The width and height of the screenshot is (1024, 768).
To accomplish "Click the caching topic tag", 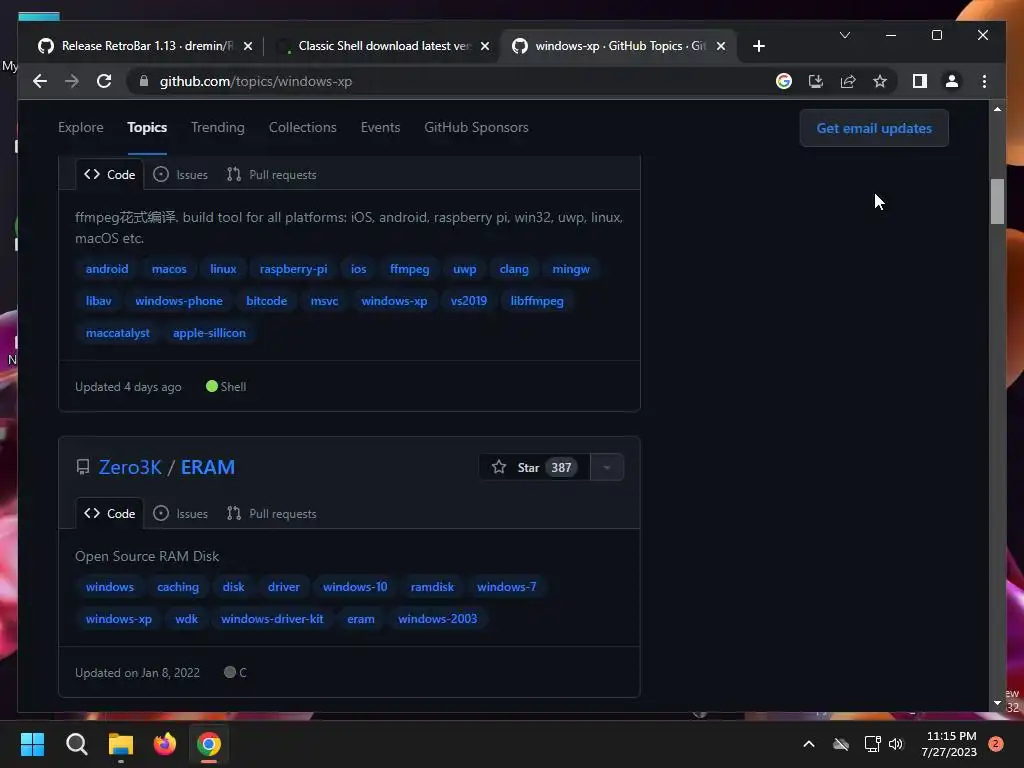I will coord(178,587).
